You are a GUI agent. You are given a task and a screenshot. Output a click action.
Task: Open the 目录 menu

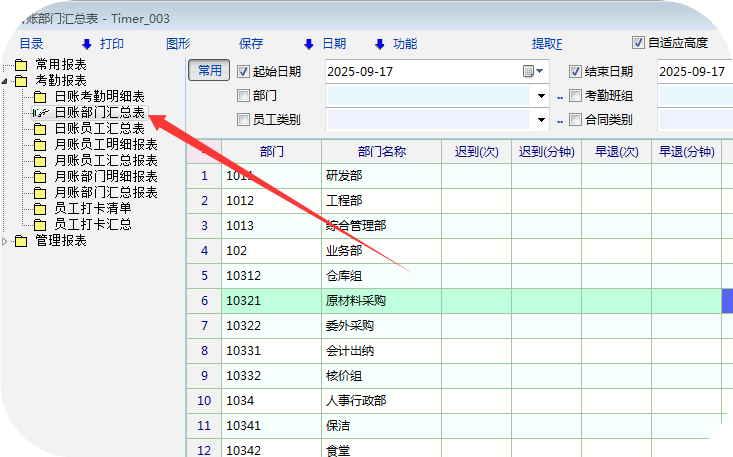(x=32, y=44)
